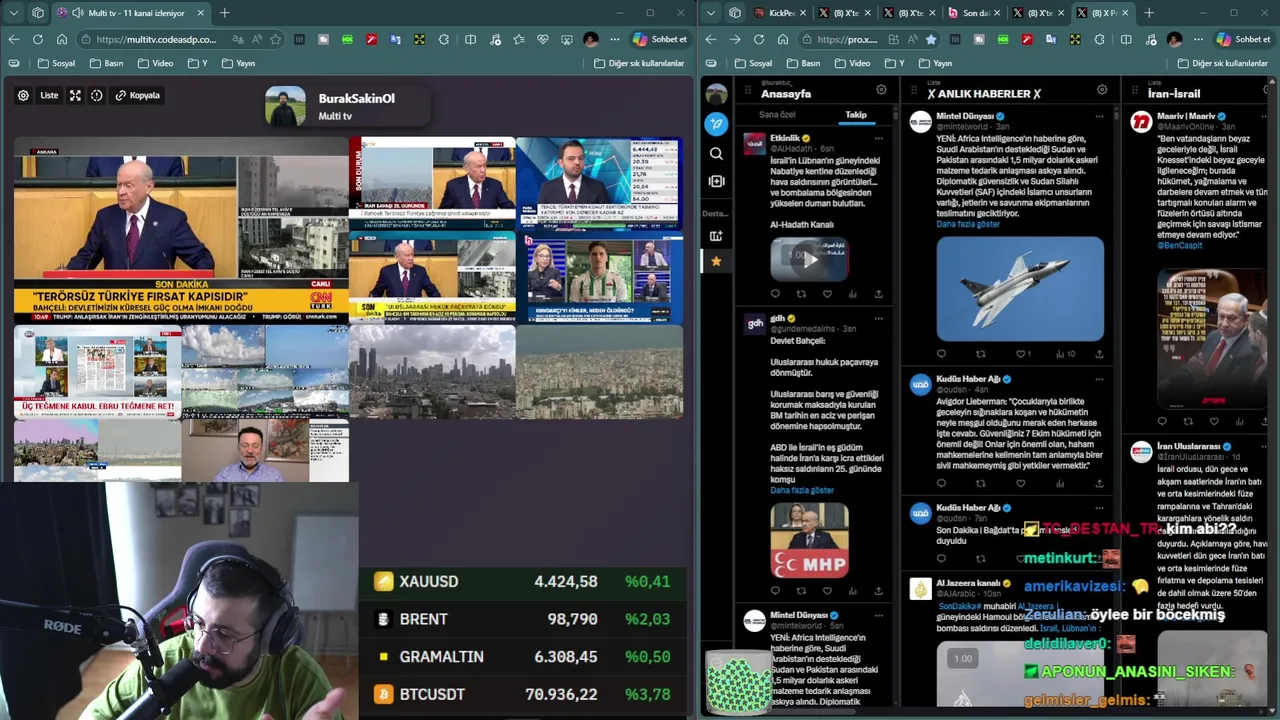Open more options on Etkinlik post
Image resolution: width=1280 pixels, height=720 pixels.
879,138
